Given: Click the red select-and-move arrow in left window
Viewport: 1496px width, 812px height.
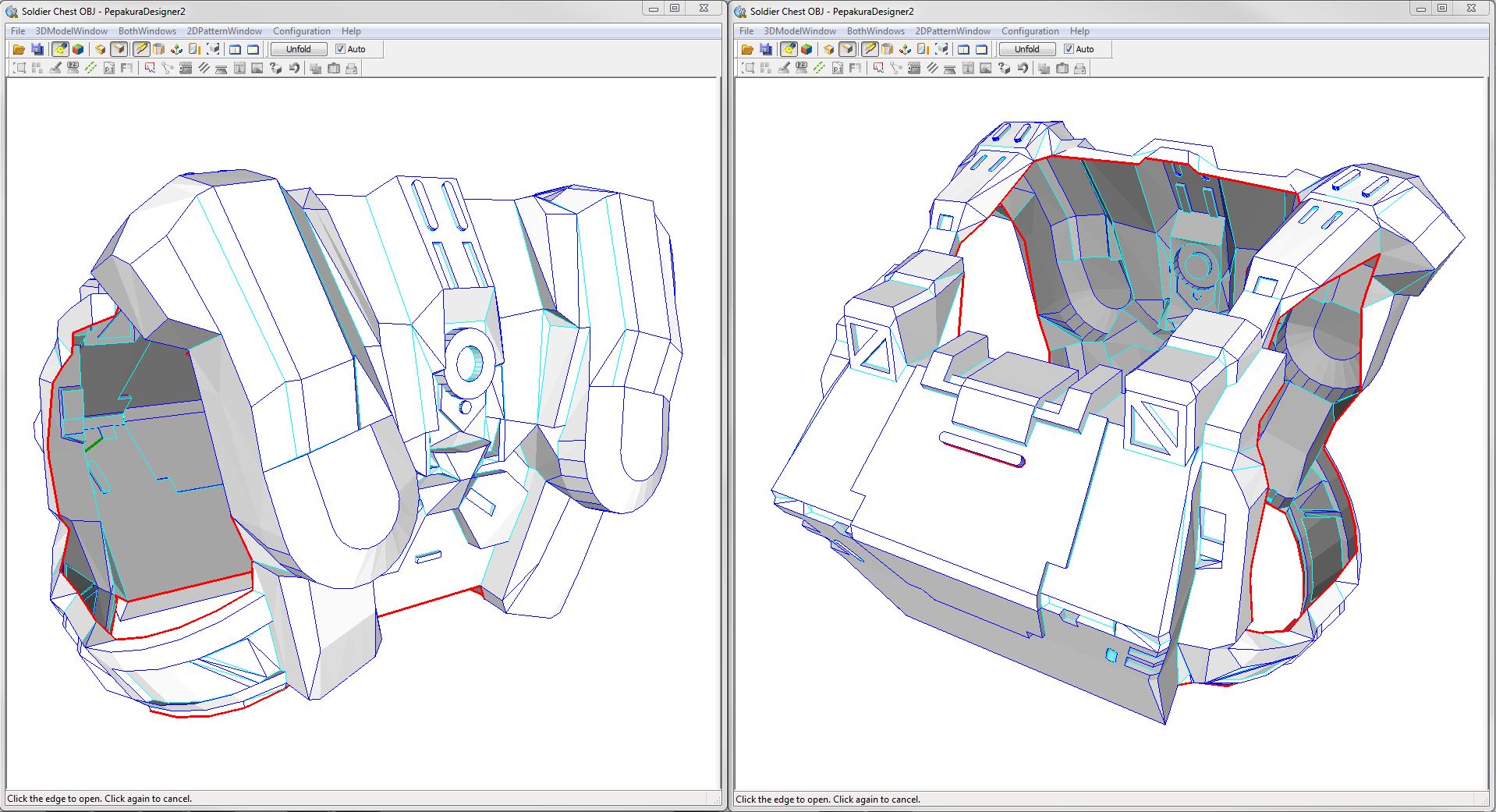Looking at the screenshot, I should 150,69.
